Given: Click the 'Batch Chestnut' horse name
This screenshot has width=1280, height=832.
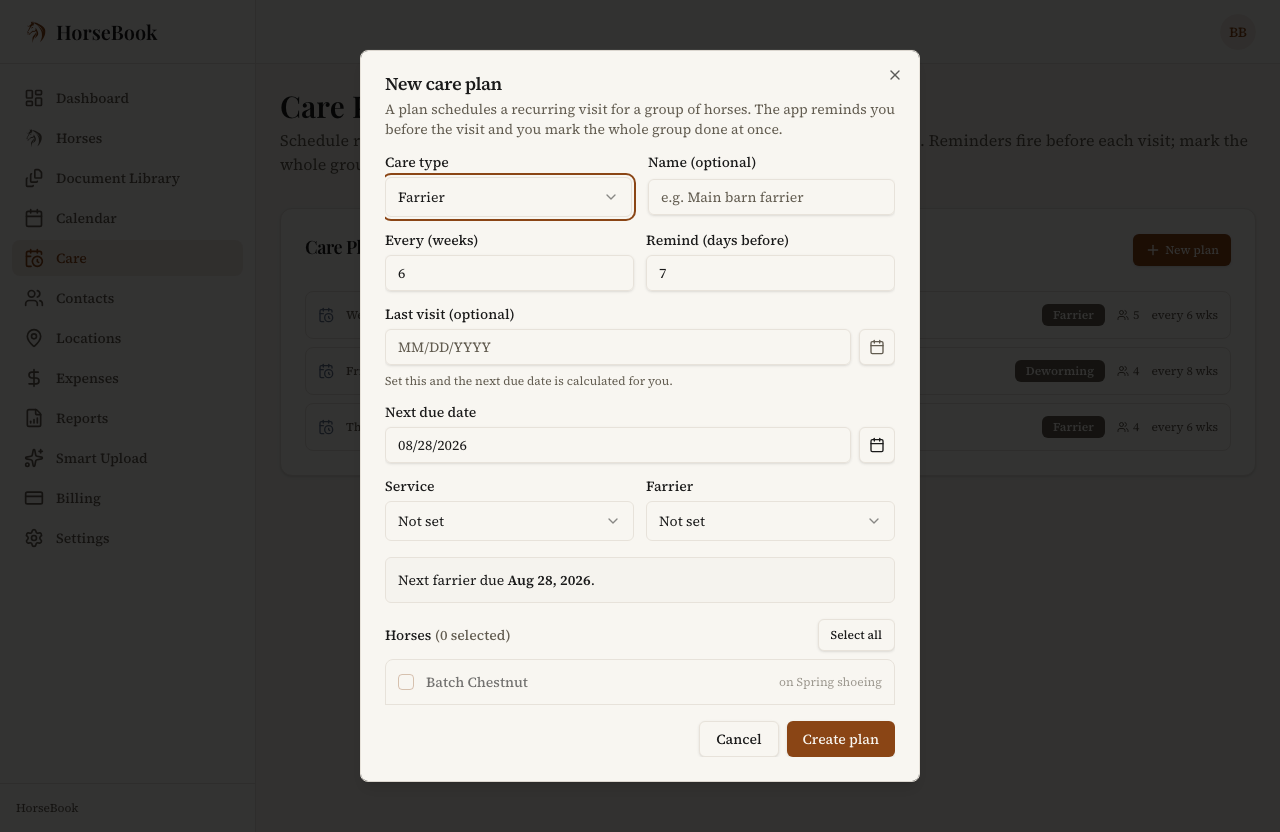Looking at the screenshot, I should coord(477,682).
